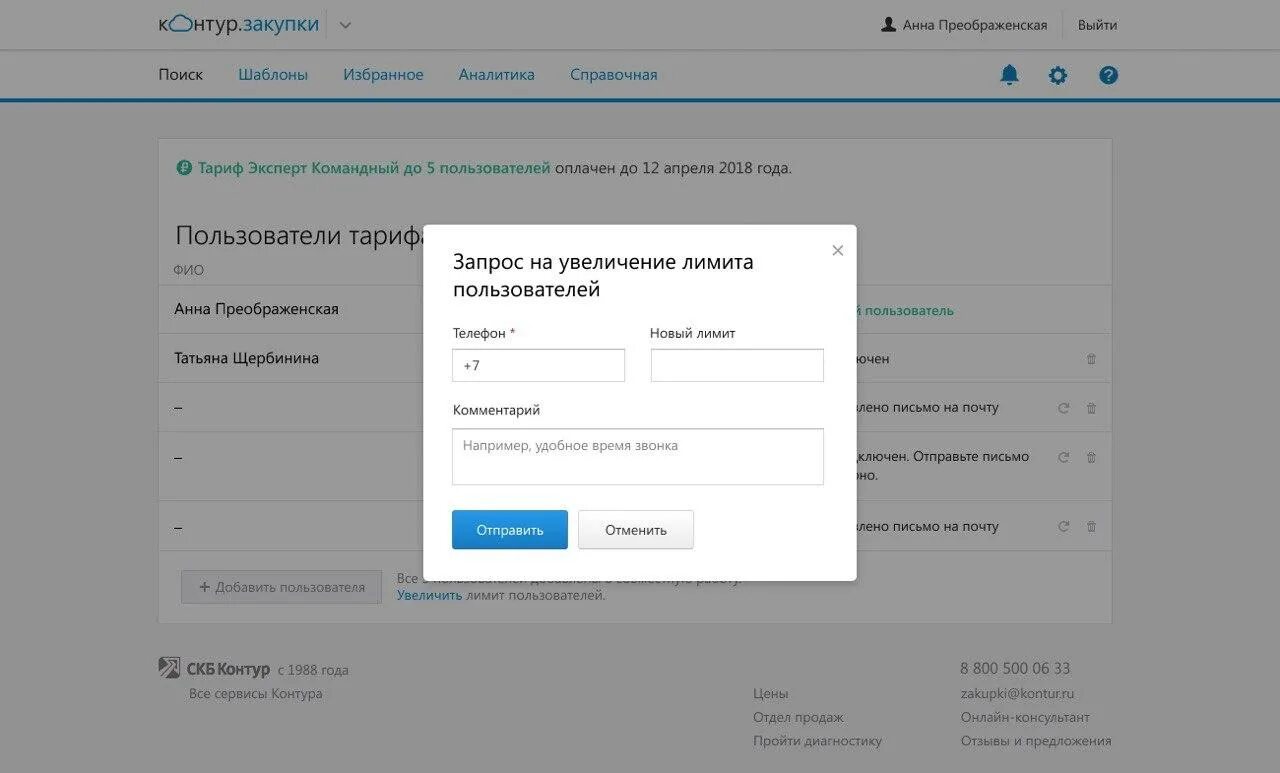This screenshot has width=1280, height=773.
Task: Click the Увеличить limit link
Action: [429, 595]
